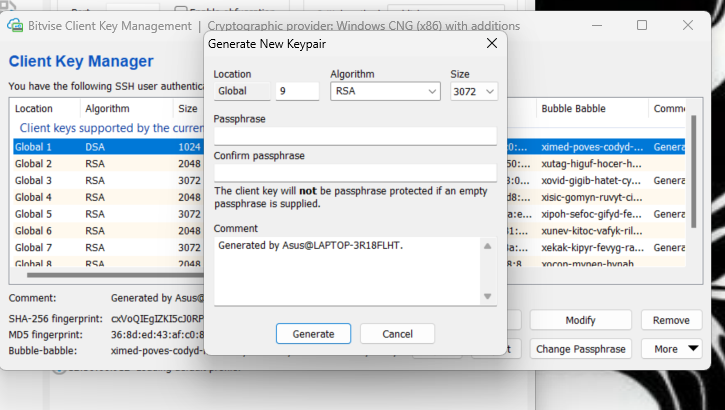Click the Global location field in dialog
The width and height of the screenshot is (725, 410).
tap(242, 91)
